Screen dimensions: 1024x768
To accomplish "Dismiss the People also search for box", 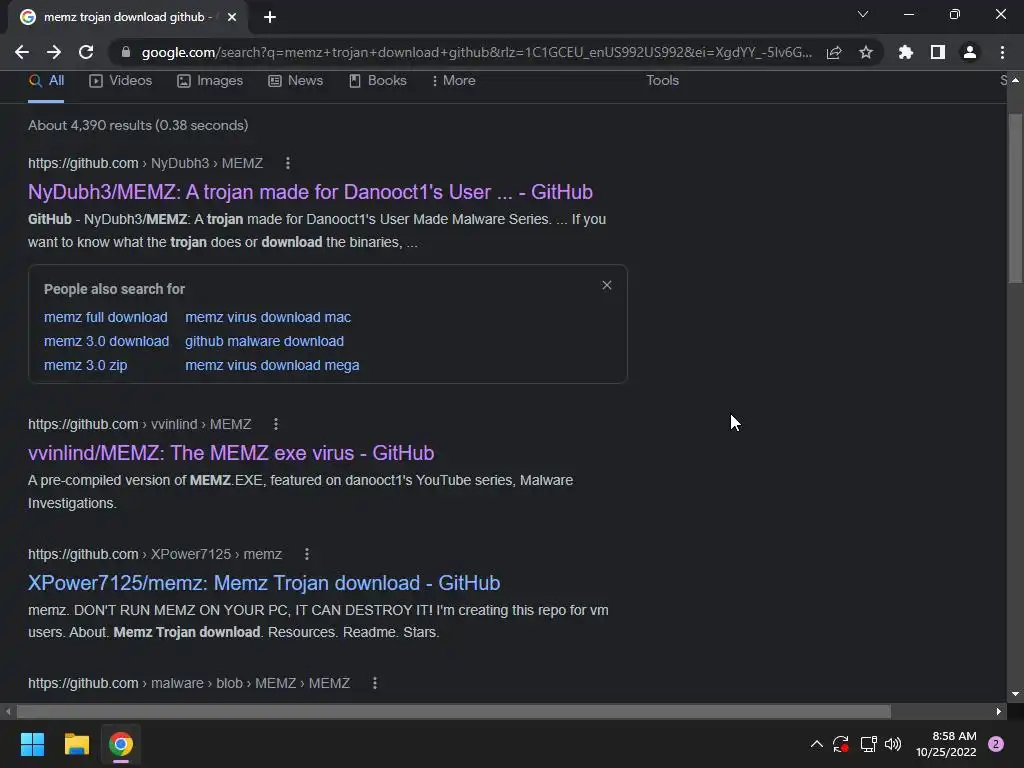I will tap(607, 285).
